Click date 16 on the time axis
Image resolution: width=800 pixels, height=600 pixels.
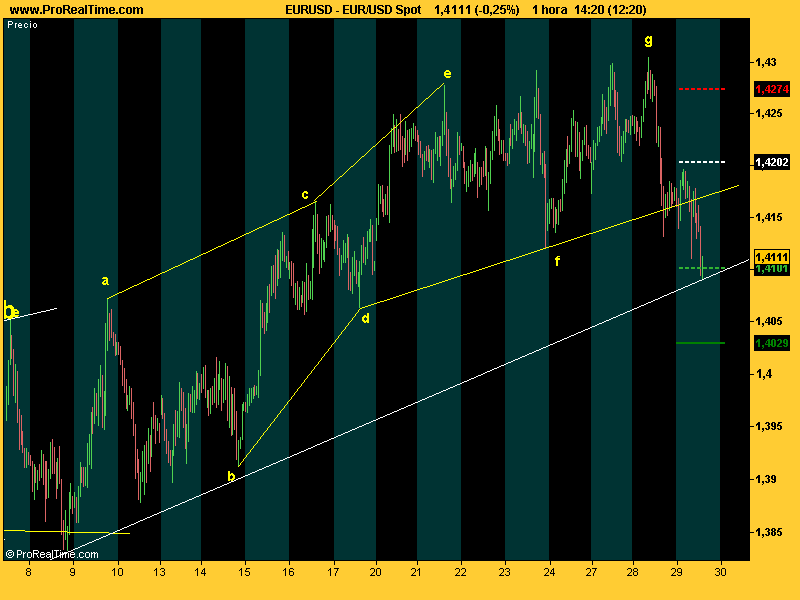click(289, 572)
